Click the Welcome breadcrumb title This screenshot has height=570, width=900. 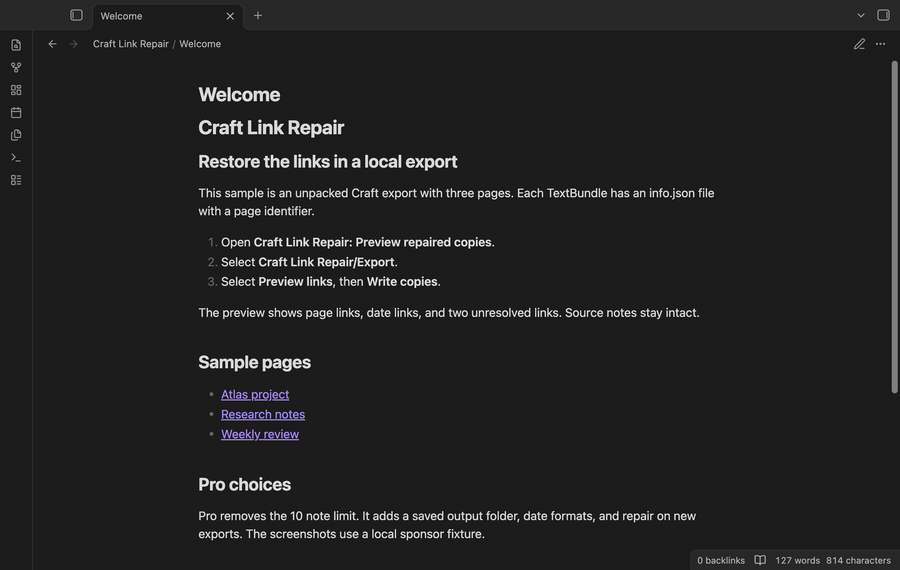click(x=200, y=44)
